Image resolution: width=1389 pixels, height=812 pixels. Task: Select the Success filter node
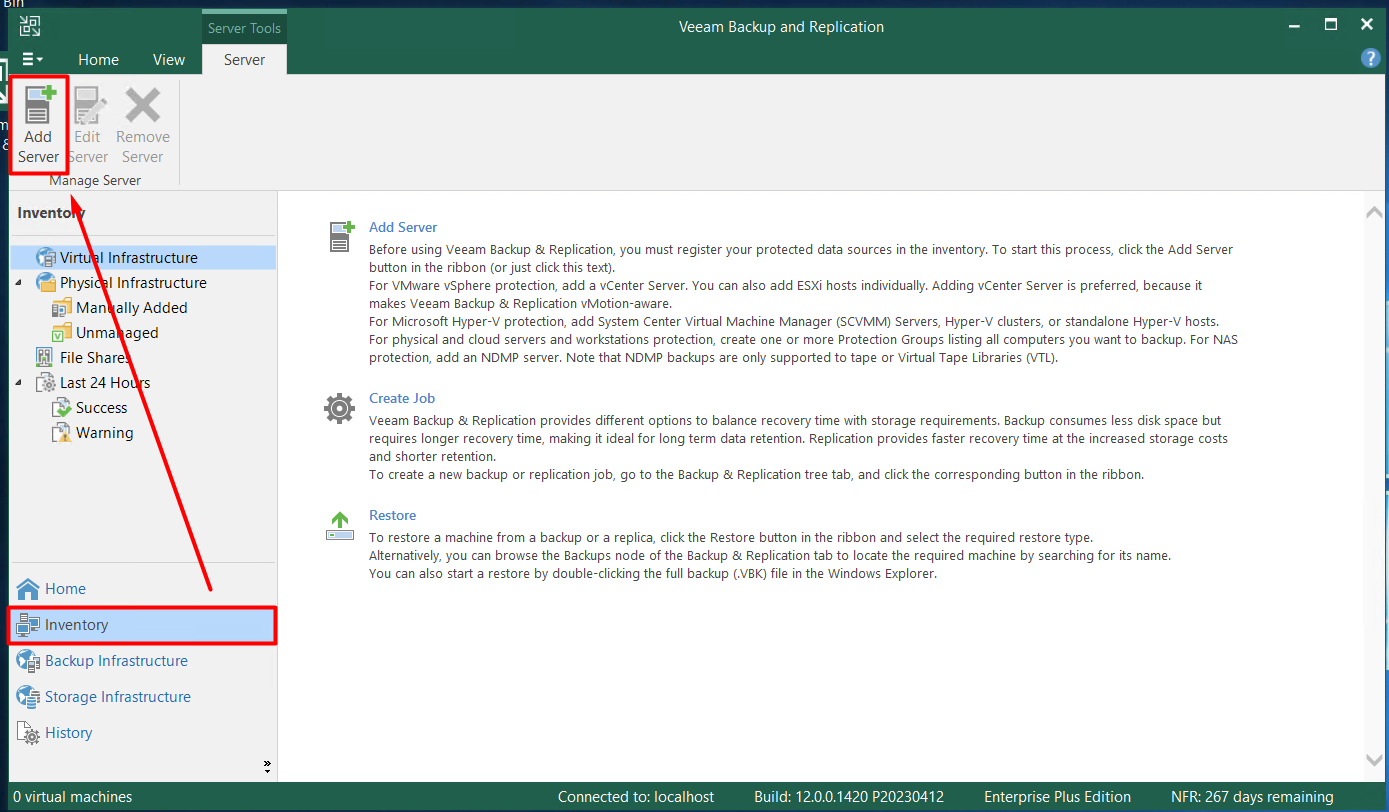pos(101,407)
